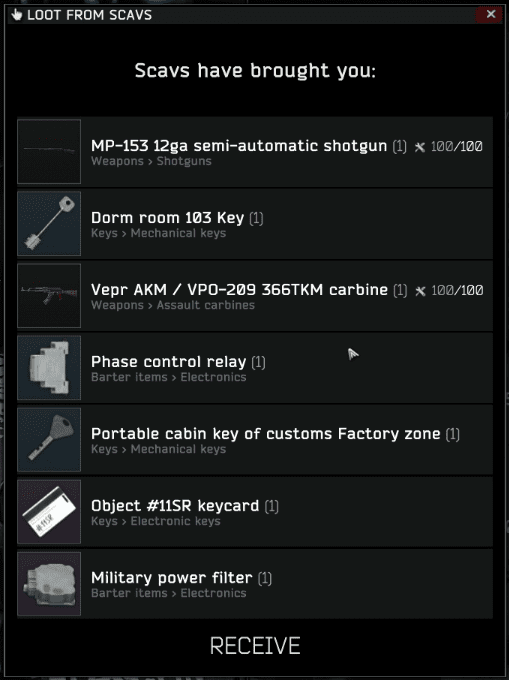Click the Portable cabin key icon

click(49, 439)
